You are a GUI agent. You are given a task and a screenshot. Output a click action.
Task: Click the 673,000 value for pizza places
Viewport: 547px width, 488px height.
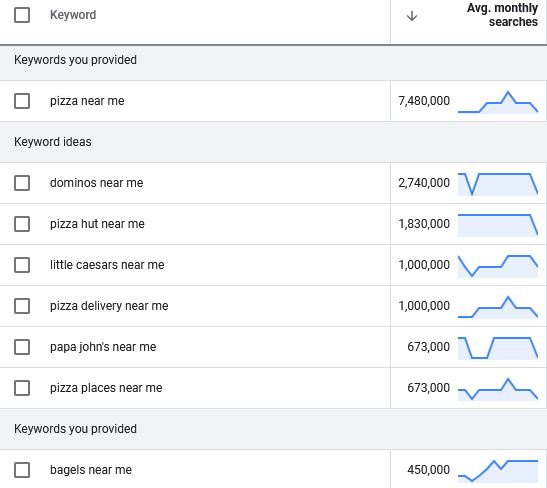coord(429,388)
